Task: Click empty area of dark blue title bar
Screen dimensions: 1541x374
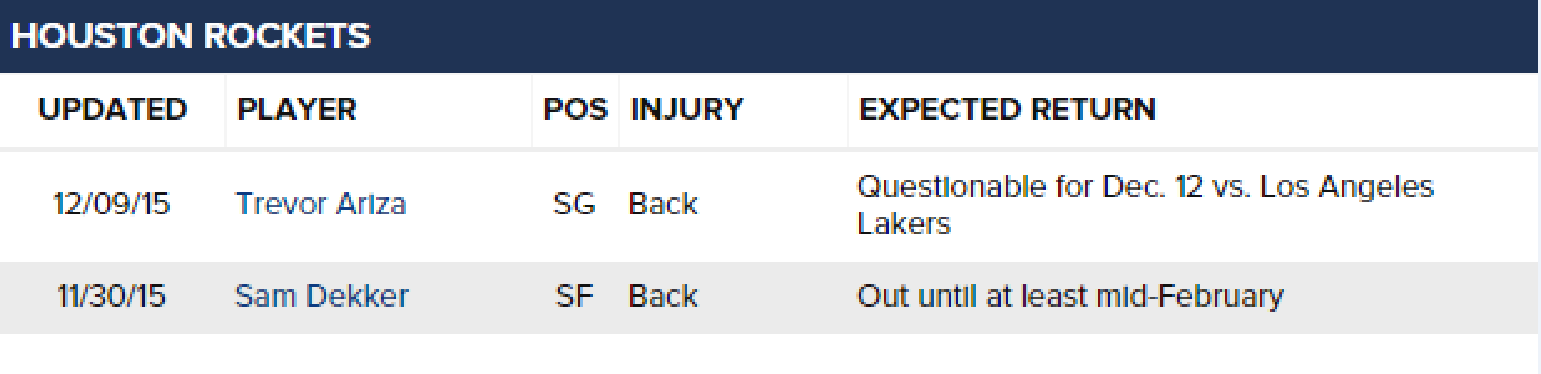Action: click(950, 36)
